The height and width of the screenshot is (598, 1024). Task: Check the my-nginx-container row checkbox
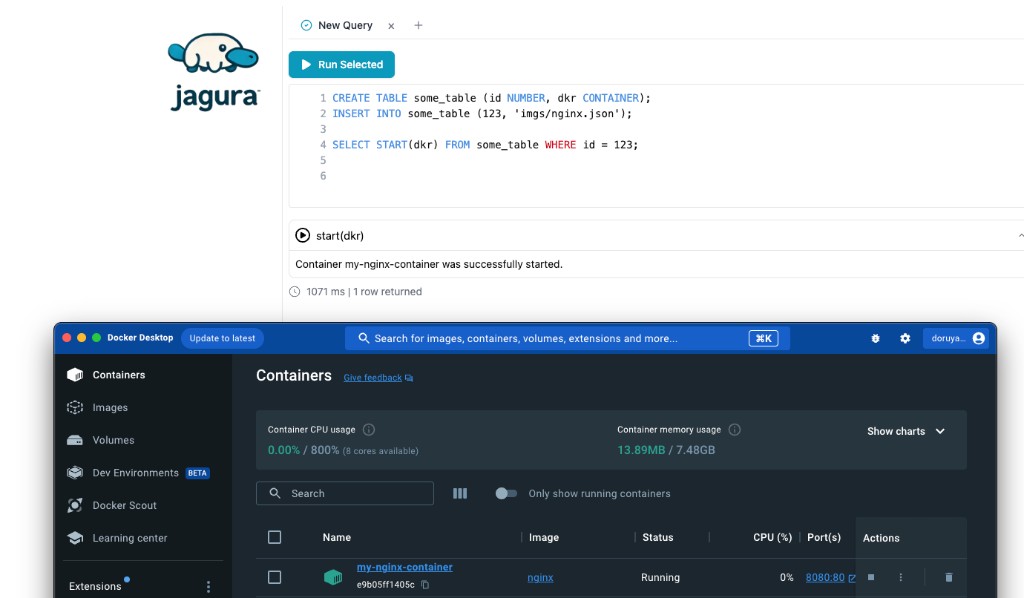tap(274, 577)
